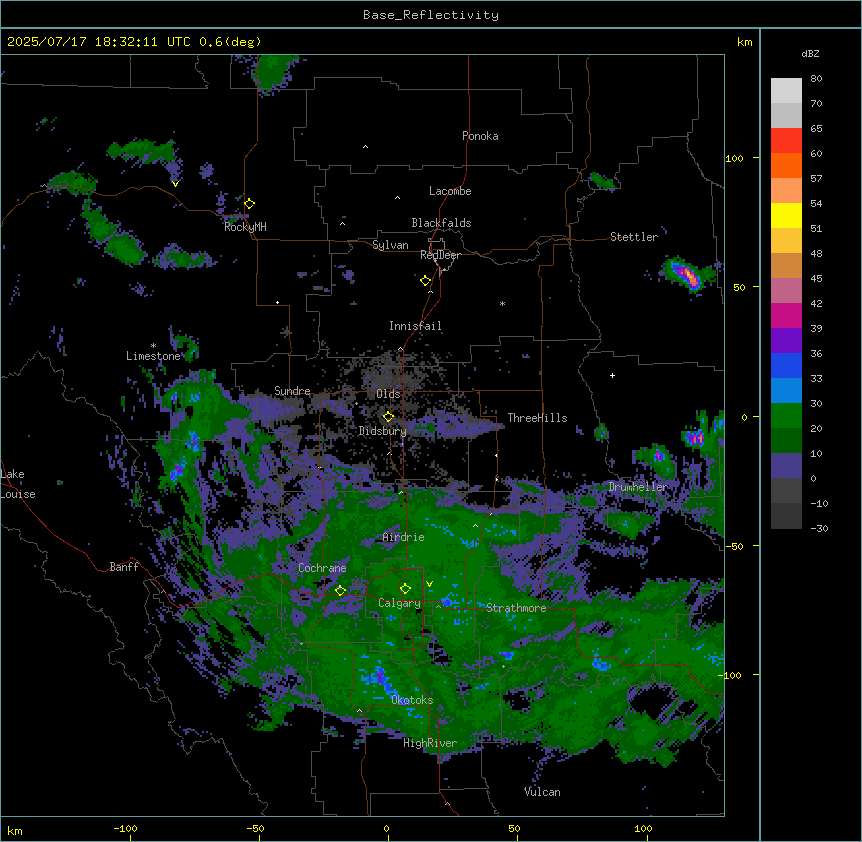Screen dimensions: 862x842
Task: Select the light blue 30-33 dBZ swatch
Action: (786, 391)
